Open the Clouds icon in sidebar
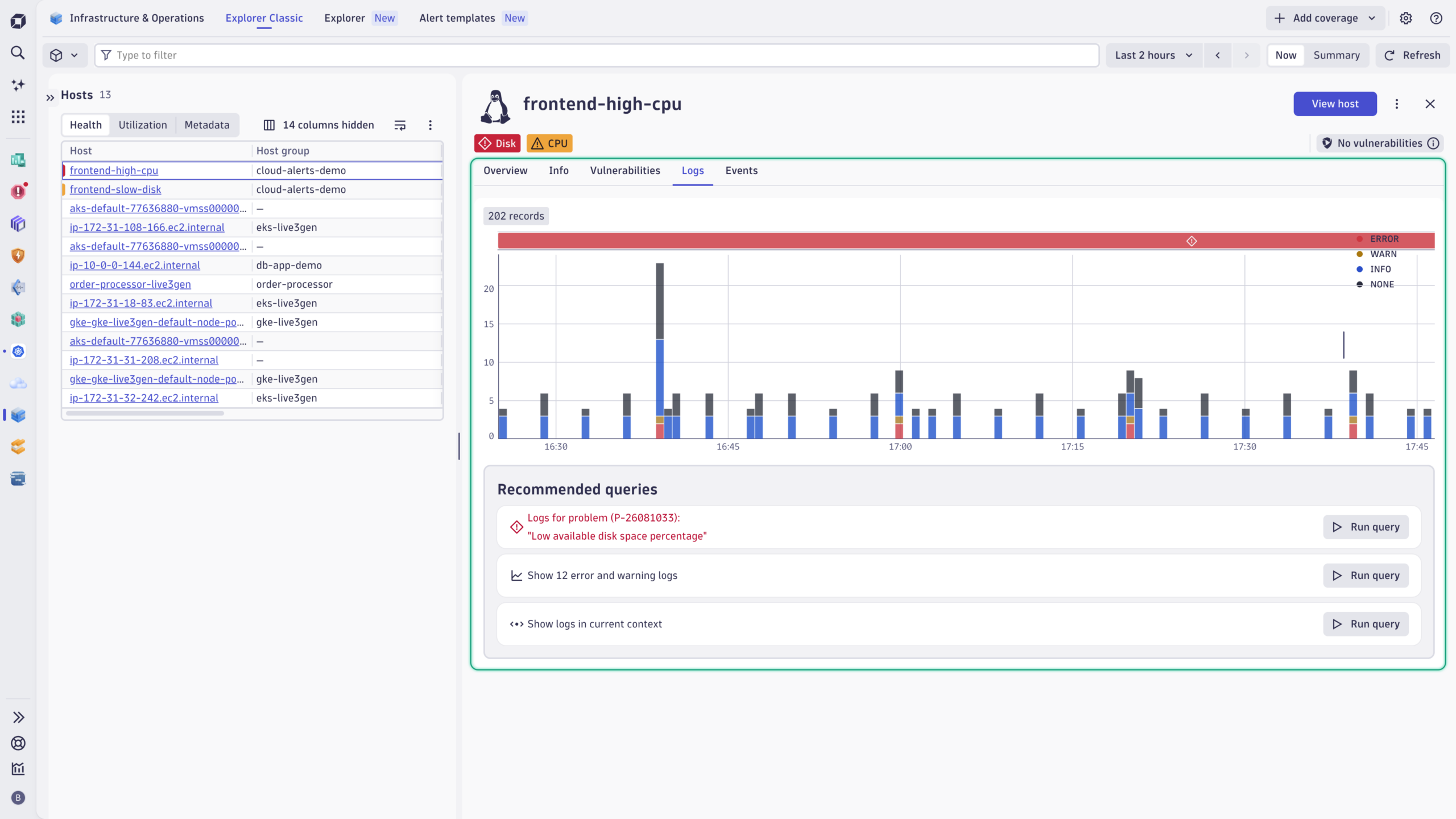Screen dimensions: 1456x819 (x=18, y=383)
